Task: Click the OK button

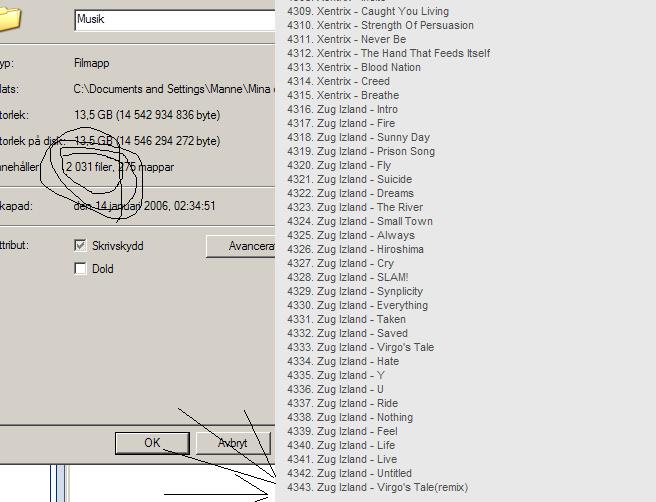Action: pyautogui.click(x=152, y=443)
